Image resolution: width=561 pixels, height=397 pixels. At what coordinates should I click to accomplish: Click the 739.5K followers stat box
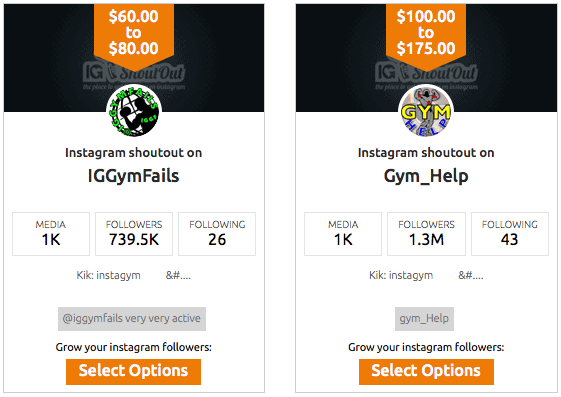134,234
